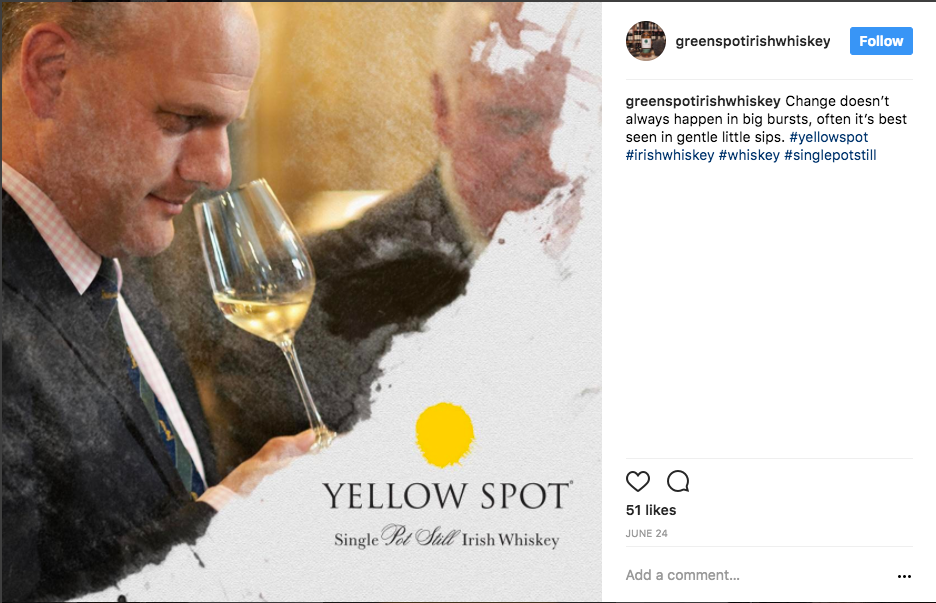The image size is (936, 603).
Task: Click the Single Pot Still Irish Whiskey tagline
Action: pyautogui.click(x=446, y=539)
